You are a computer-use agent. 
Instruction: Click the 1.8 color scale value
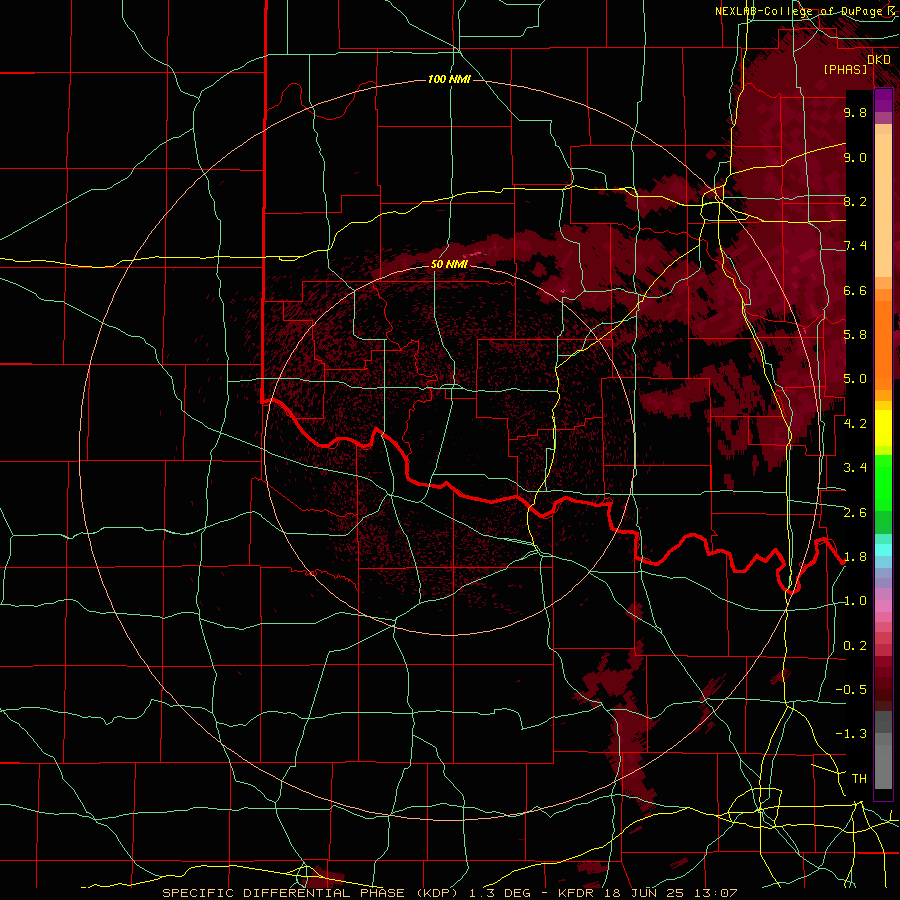click(855, 557)
